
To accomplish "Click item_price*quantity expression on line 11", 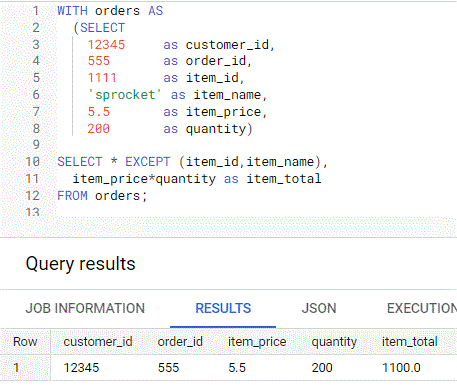I will tap(144, 179).
